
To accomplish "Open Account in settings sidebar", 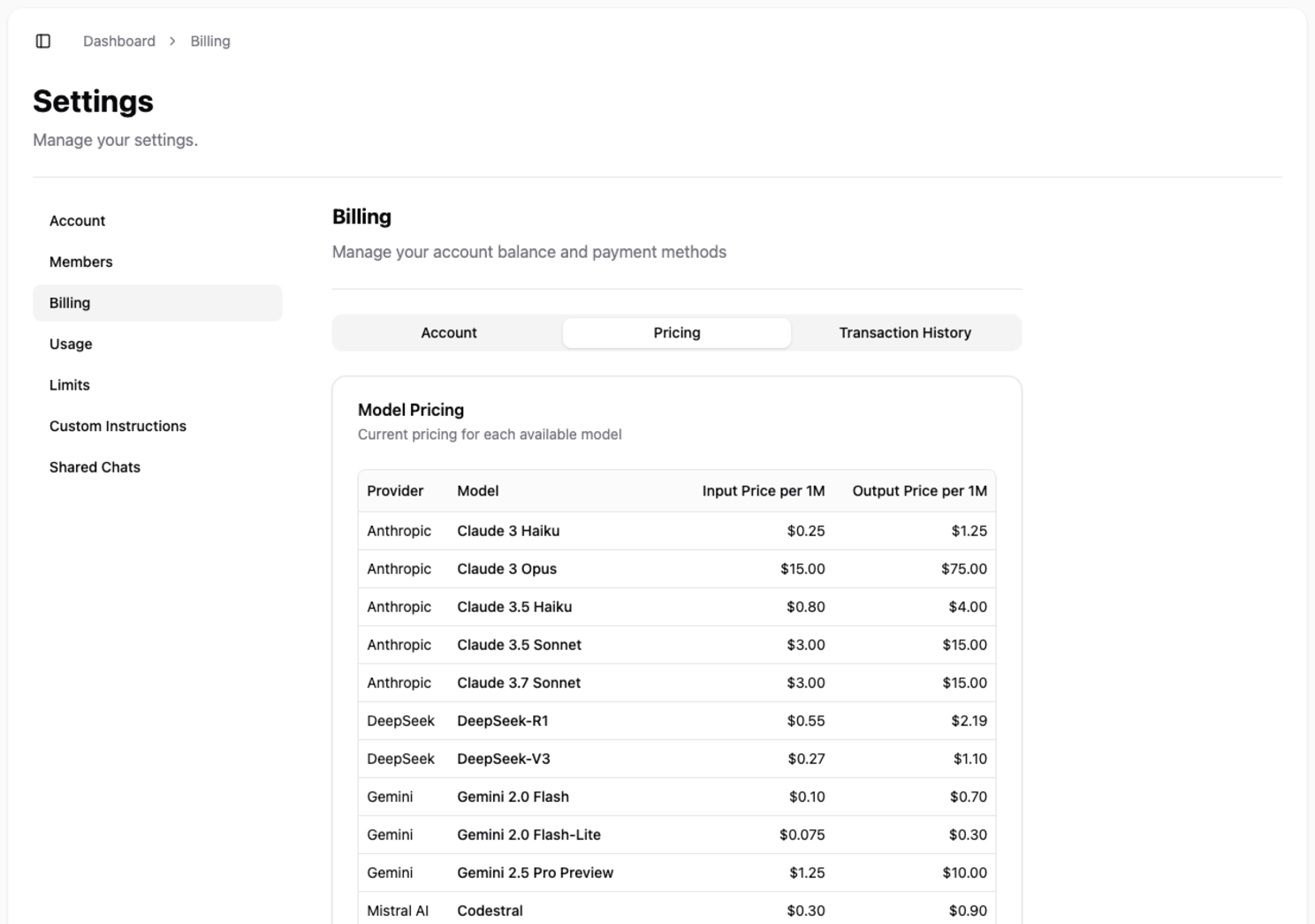I will click(x=157, y=221).
